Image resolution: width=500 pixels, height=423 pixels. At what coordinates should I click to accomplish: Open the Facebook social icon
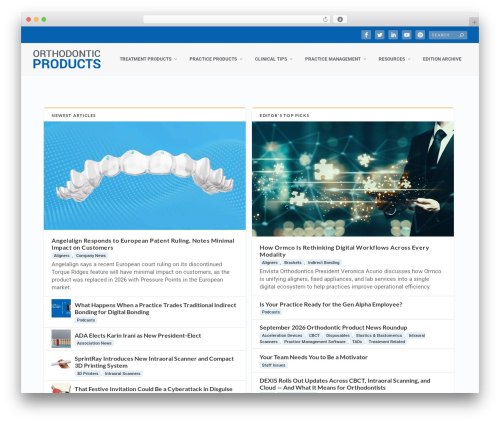366,35
